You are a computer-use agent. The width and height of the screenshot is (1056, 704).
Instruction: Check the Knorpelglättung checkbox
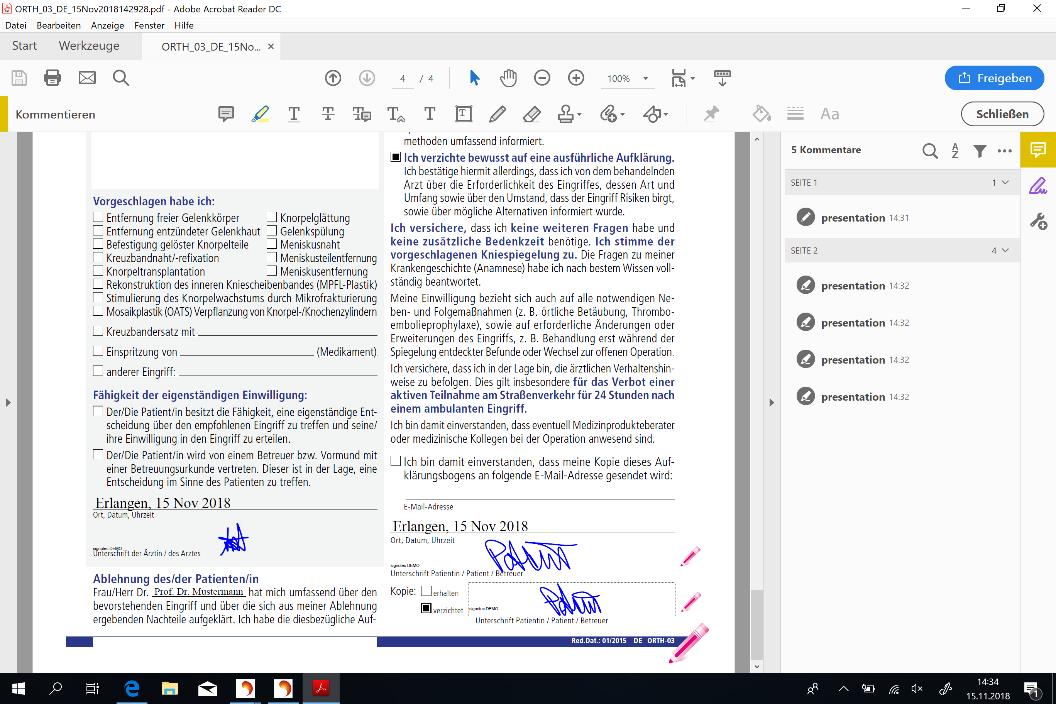point(272,218)
